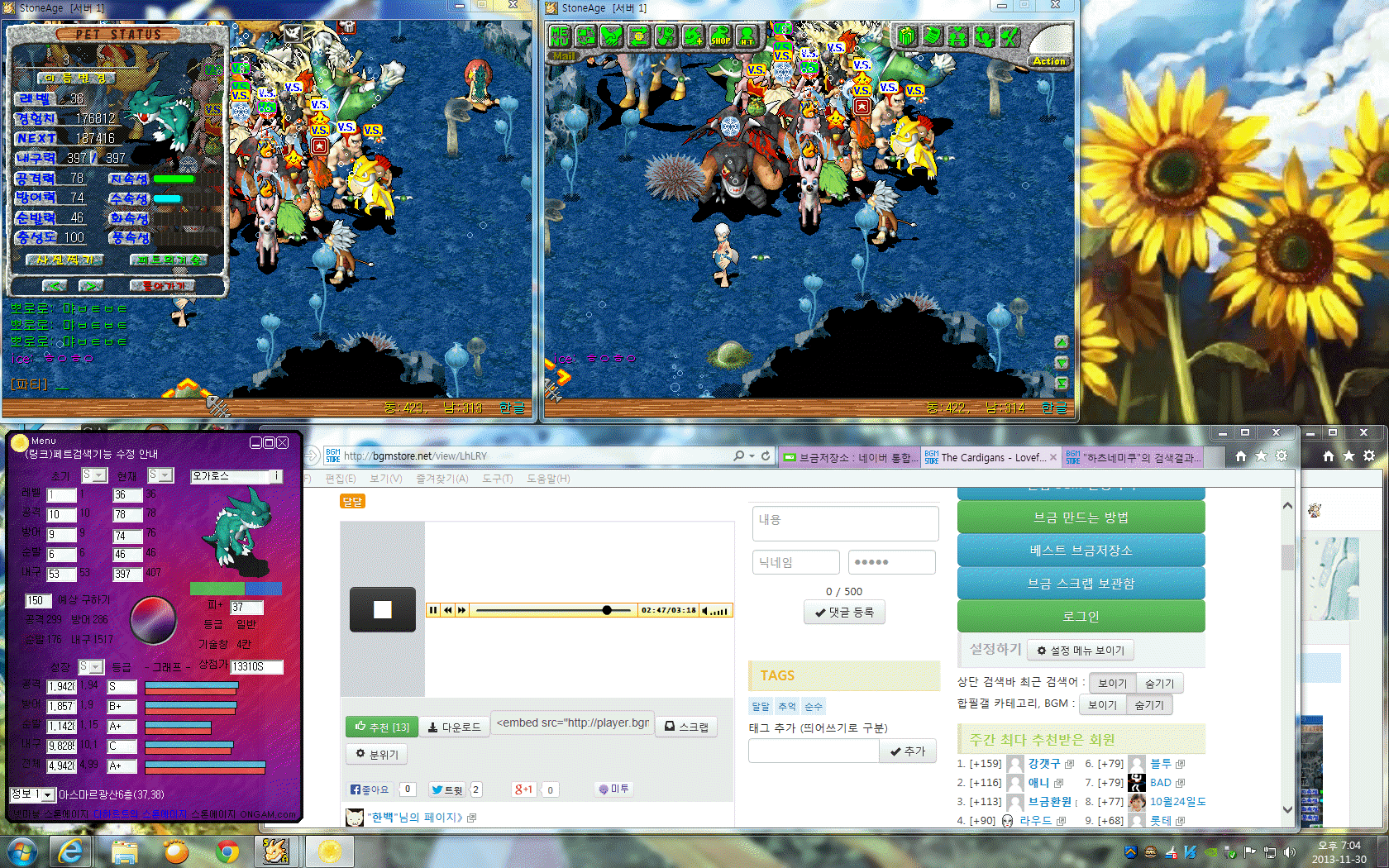Image resolution: width=1389 pixels, height=868 pixels.
Task: Open the 브금 만드는 방법 menu button
Action: coord(1081,517)
